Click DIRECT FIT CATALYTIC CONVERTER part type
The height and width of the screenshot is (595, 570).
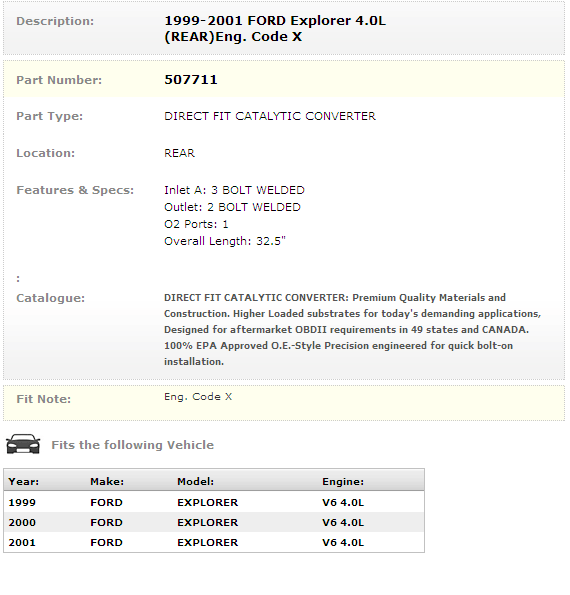click(x=270, y=116)
